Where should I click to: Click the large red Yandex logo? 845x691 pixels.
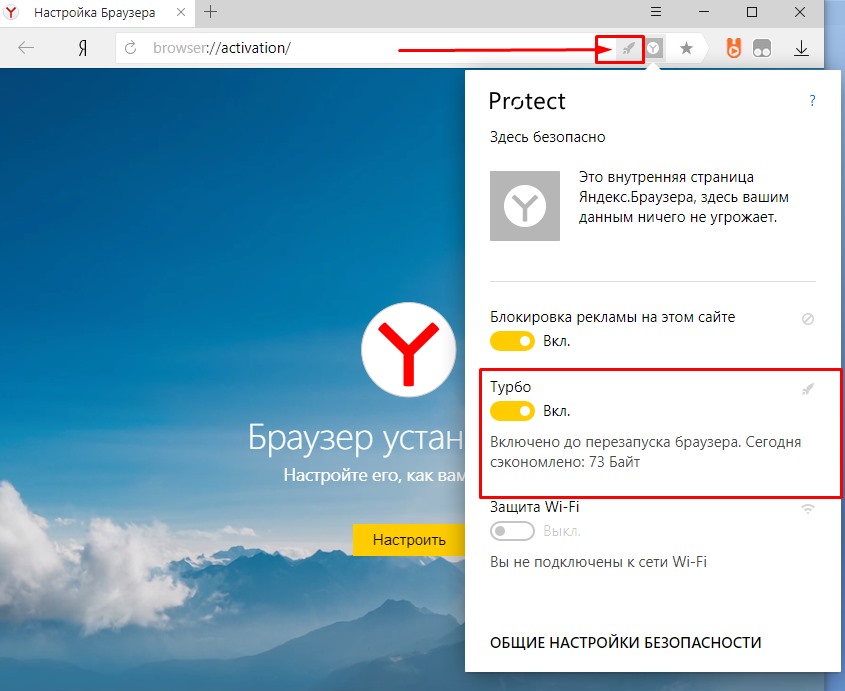[408, 350]
